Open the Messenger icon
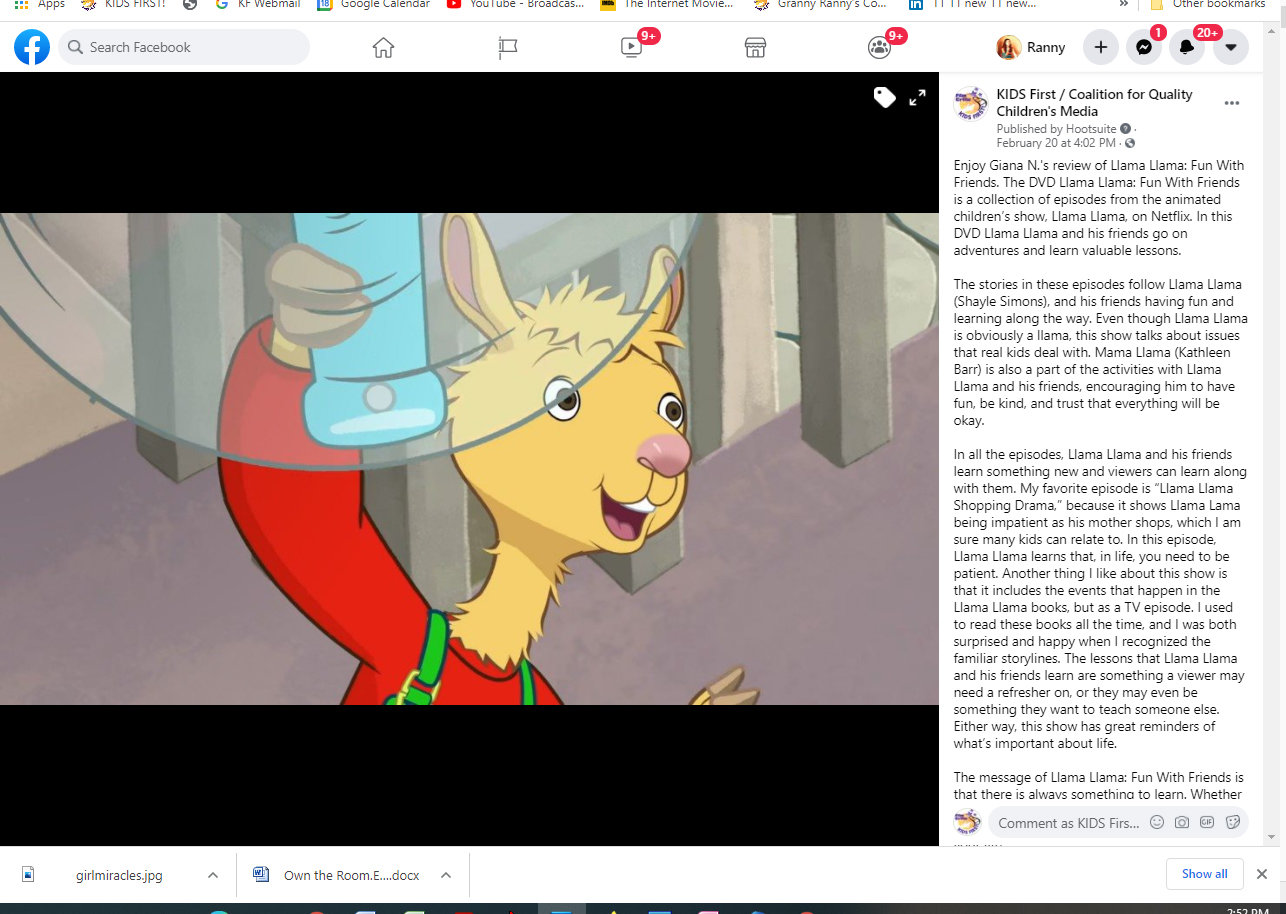This screenshot has height=914, width=1286. point(1144,47)
